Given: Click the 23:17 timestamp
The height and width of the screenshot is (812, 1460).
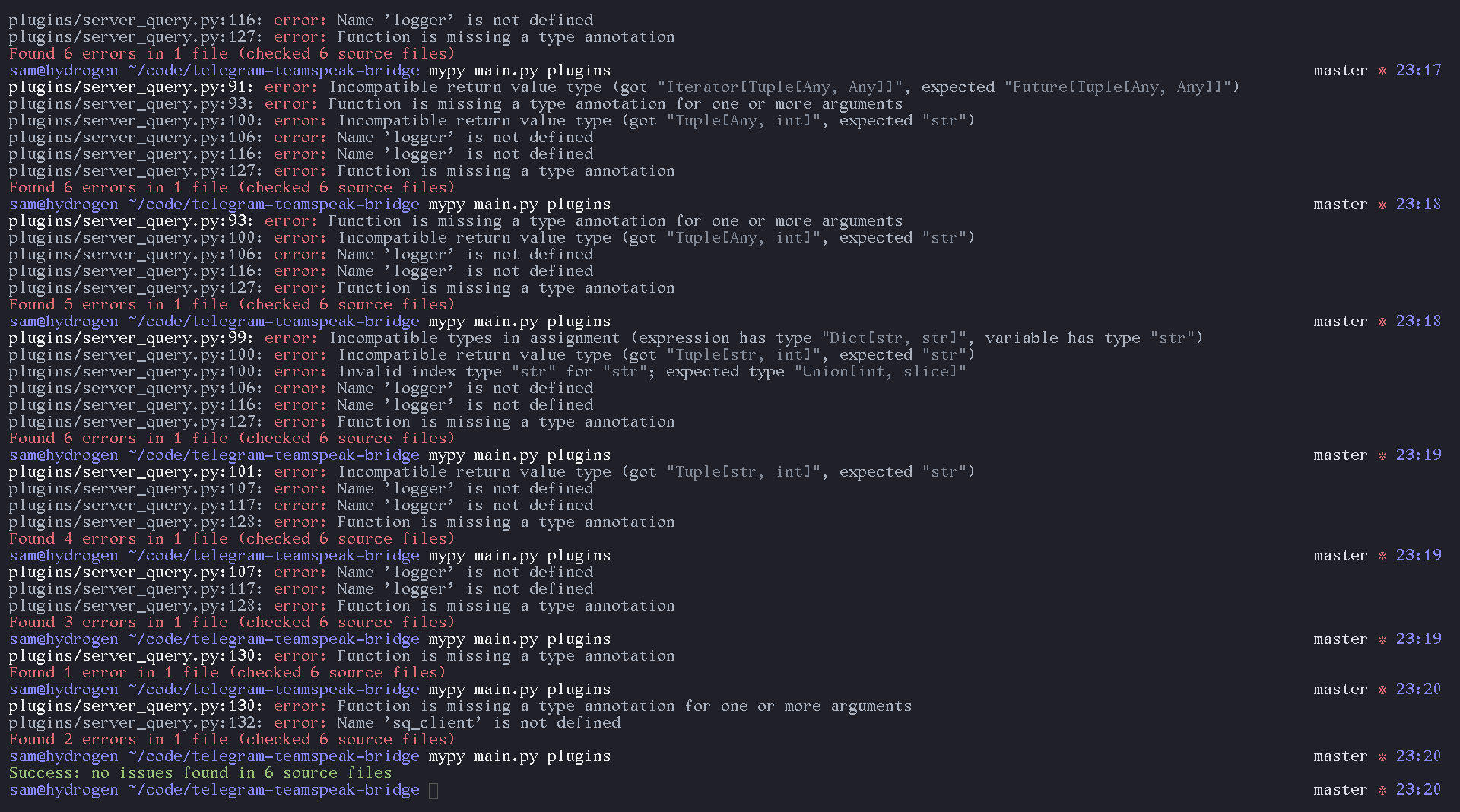Looking at the screenshot, I should (1418, 71).
